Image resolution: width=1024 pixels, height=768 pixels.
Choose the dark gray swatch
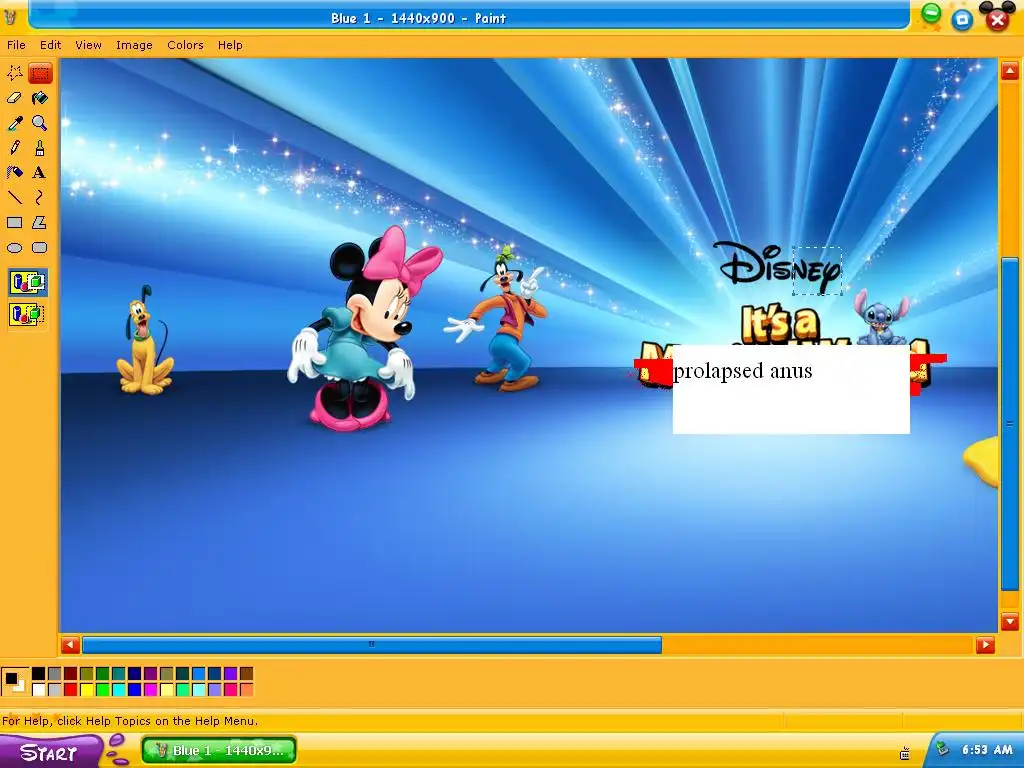(54, 673)
